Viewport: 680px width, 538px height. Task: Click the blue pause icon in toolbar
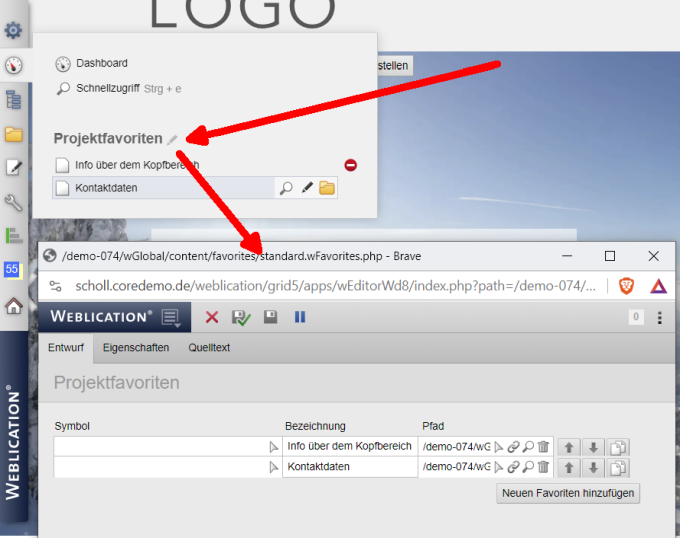pyautogui.click(x=300, y=317)
